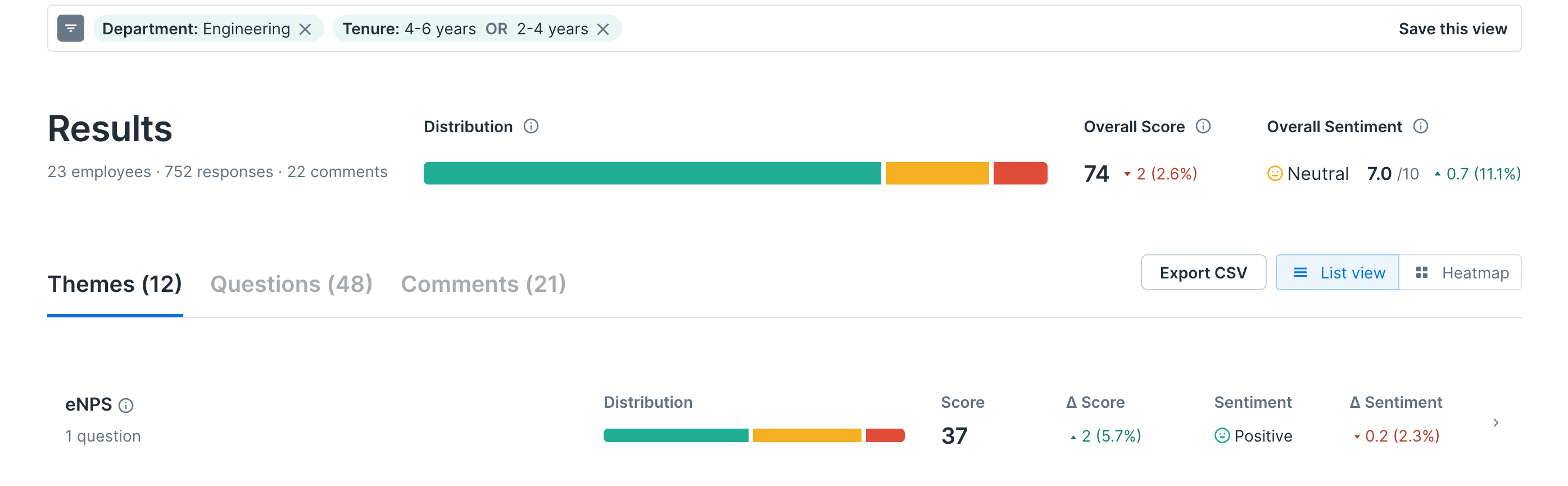Switch to the Questions (48) tab
Screen dimensions: 1568x486
click(x=291, y=284)
